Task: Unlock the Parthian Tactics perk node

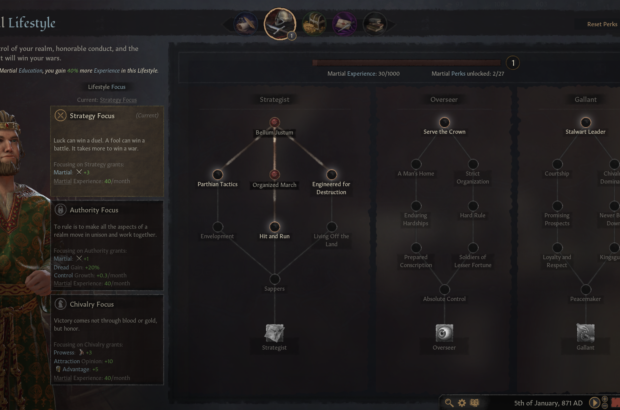Action: click(x=217, y=174)
